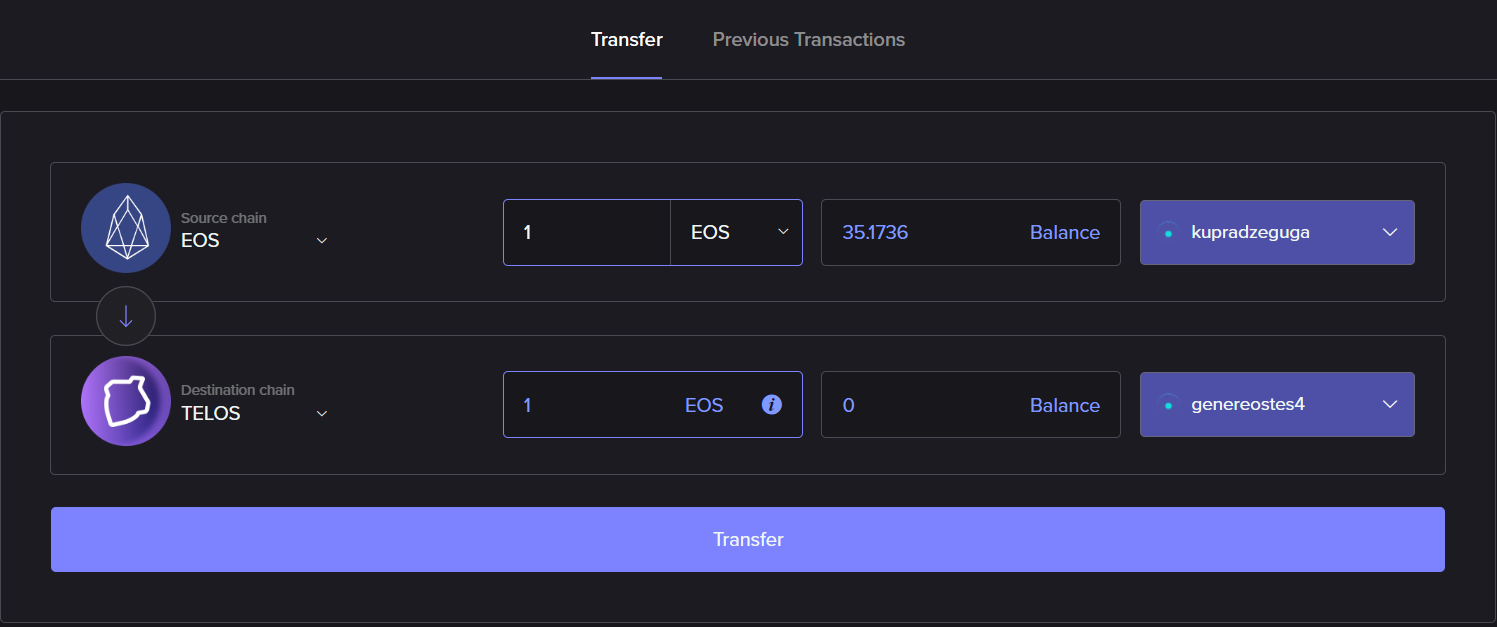Click the source Balance label
The width and height of the screenshot is (1497, 627).
1064,233
